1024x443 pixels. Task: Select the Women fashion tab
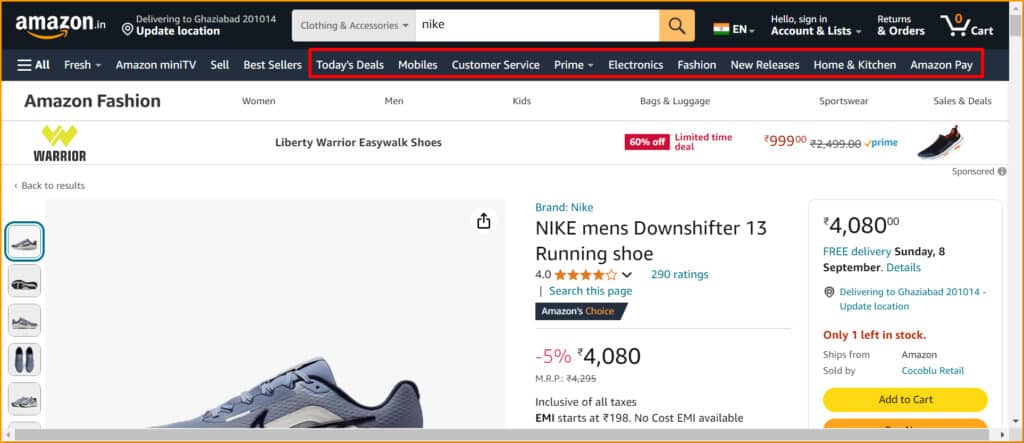[259, 101]
